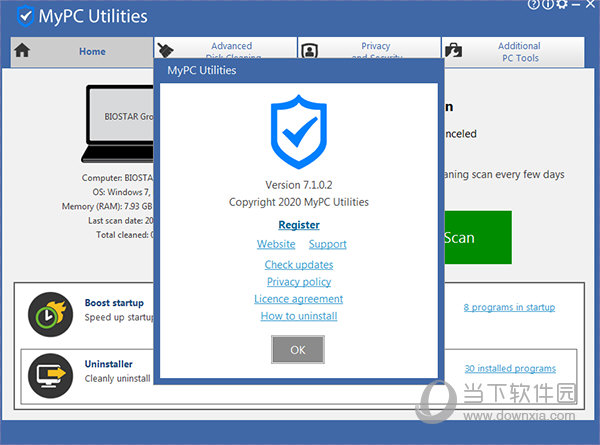Follow the Website link

click(276, 244)
